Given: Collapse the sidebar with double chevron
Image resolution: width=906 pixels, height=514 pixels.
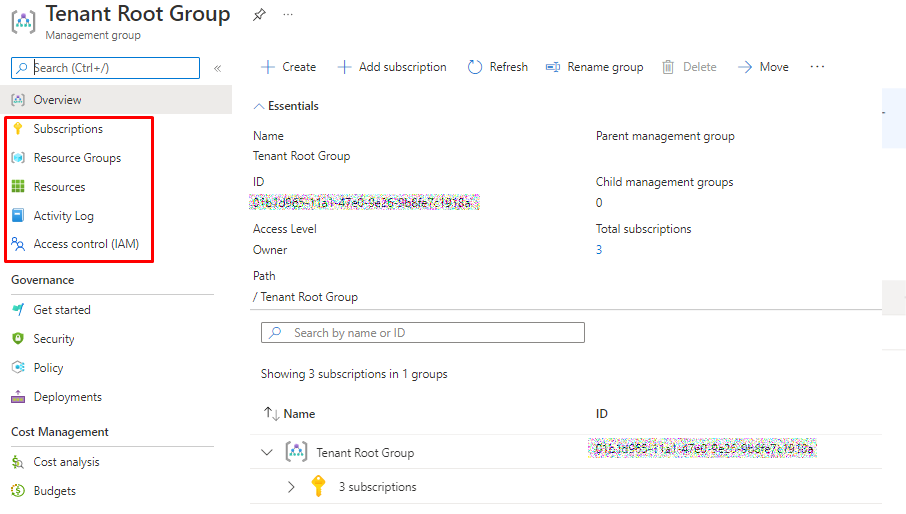Looking at the screenshot, I should point(217,68).
